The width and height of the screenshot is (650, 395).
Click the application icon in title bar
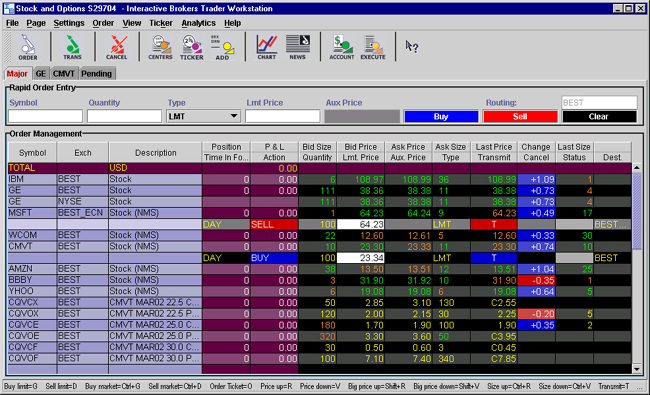click(x=8, y=8)
